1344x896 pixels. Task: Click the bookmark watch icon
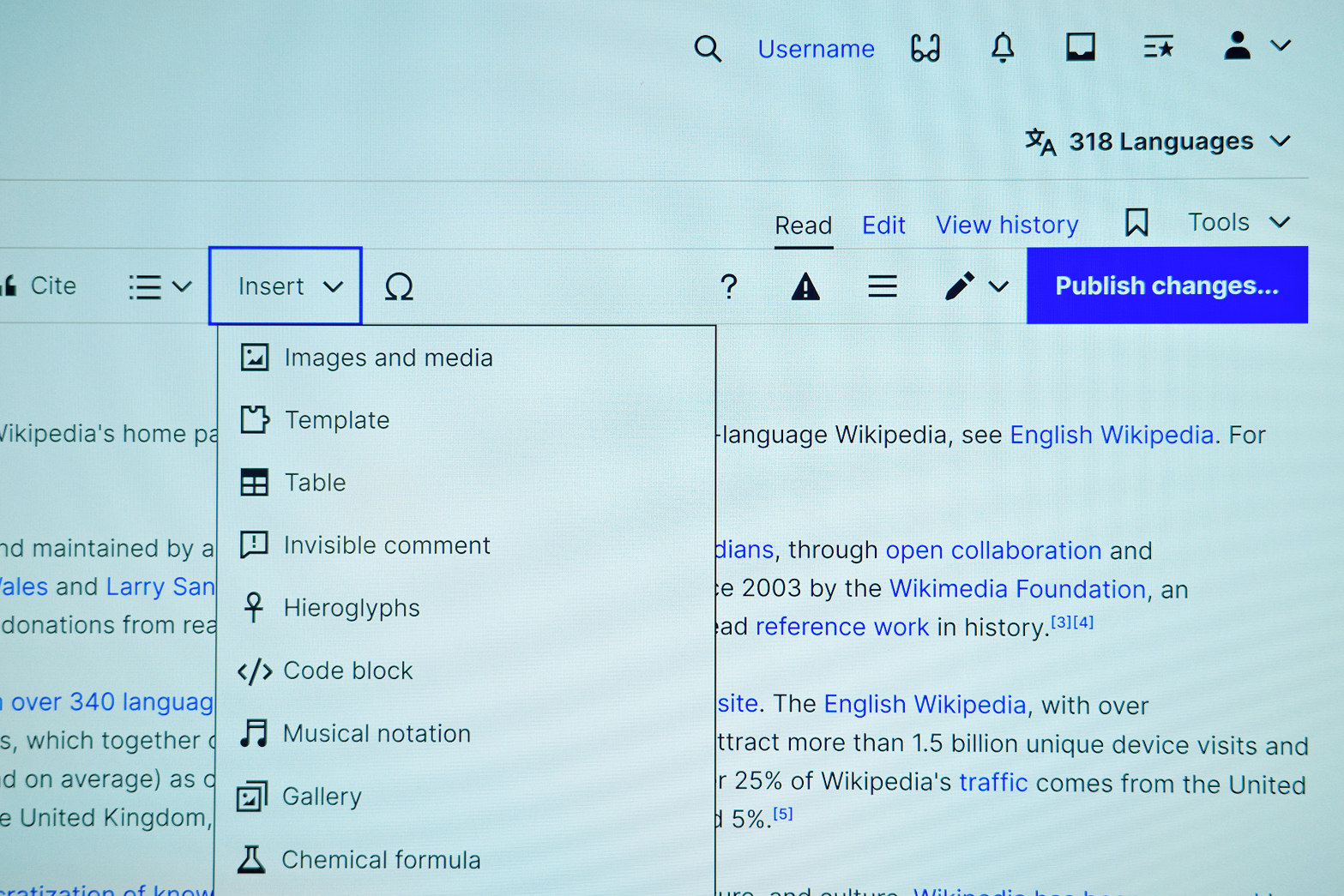tap(1136, 223)
